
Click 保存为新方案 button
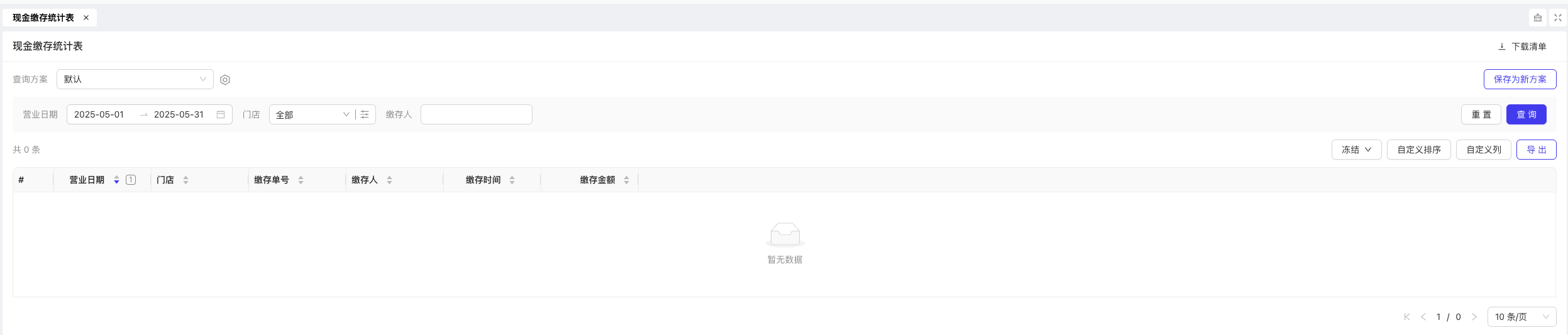1520,79
